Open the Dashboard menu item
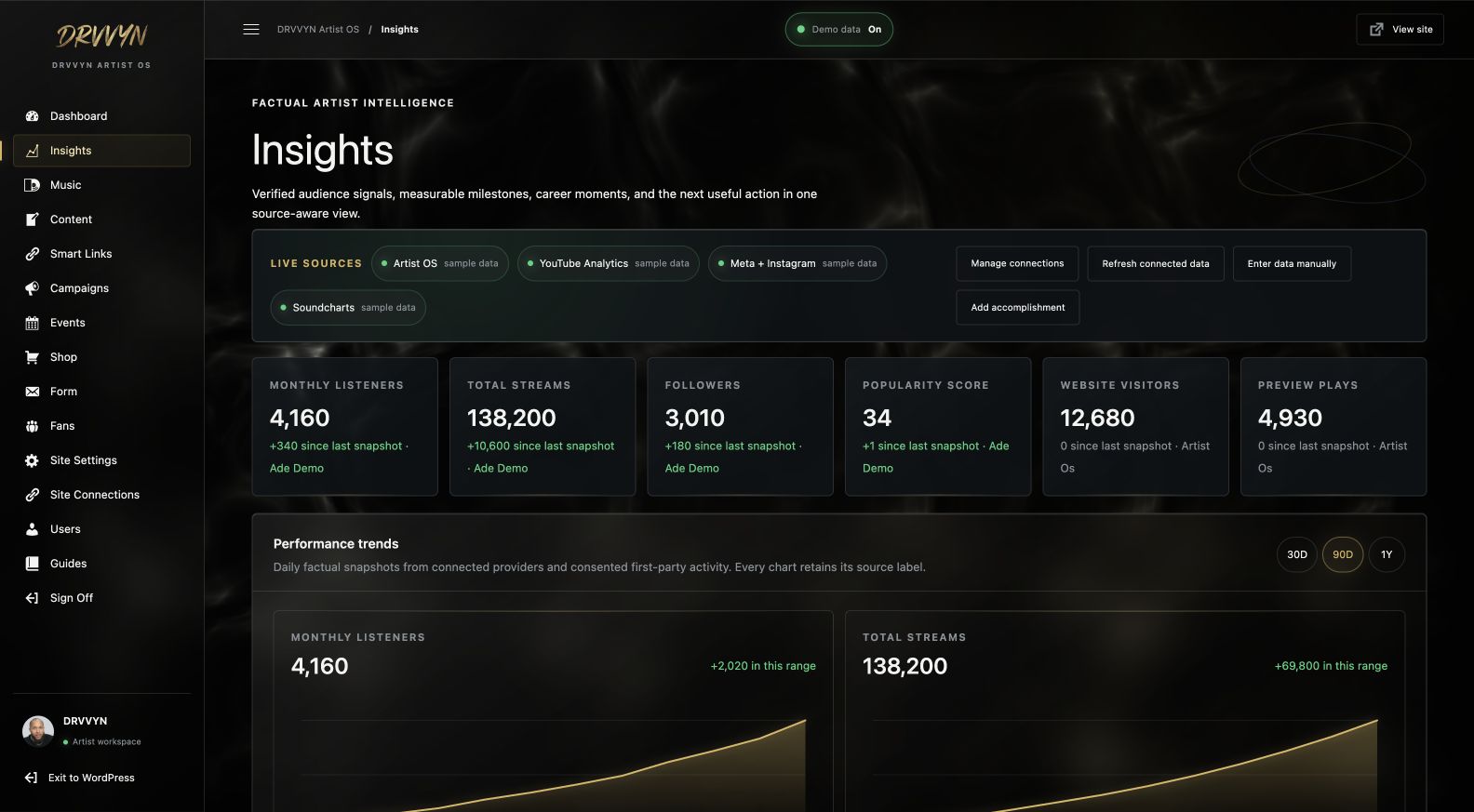The width and height of the screenshot is (1474, 812). (101, 116)
